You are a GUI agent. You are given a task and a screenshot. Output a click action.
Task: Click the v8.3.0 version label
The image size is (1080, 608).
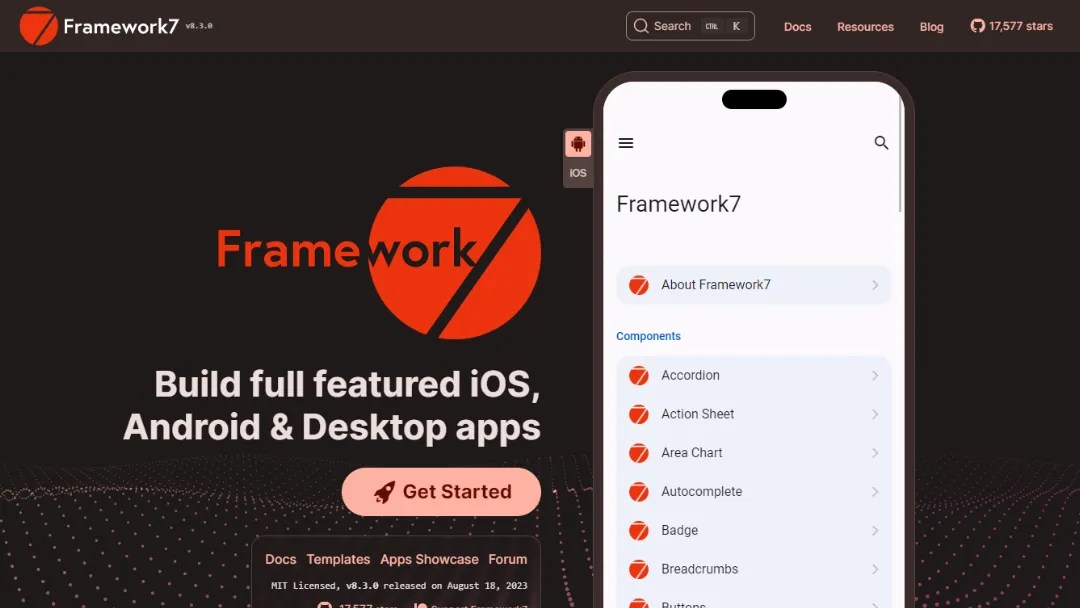point(199,25)
